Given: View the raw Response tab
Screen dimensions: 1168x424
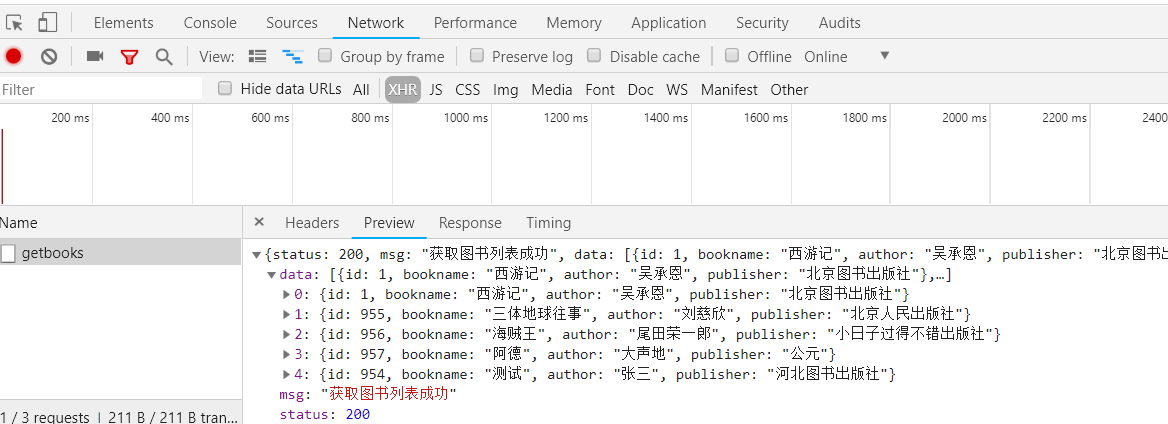Looking at the screenshot, I should coord(470,223).
